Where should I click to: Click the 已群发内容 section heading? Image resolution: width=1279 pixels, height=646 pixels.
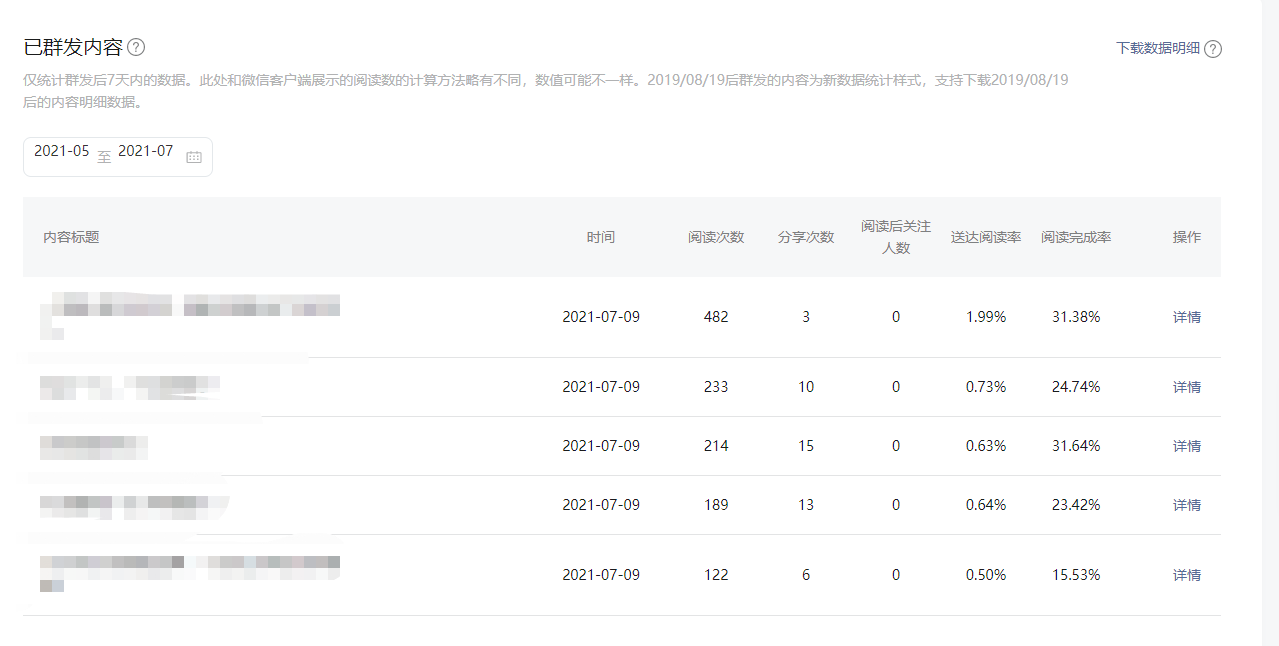[x=73, y=47]
